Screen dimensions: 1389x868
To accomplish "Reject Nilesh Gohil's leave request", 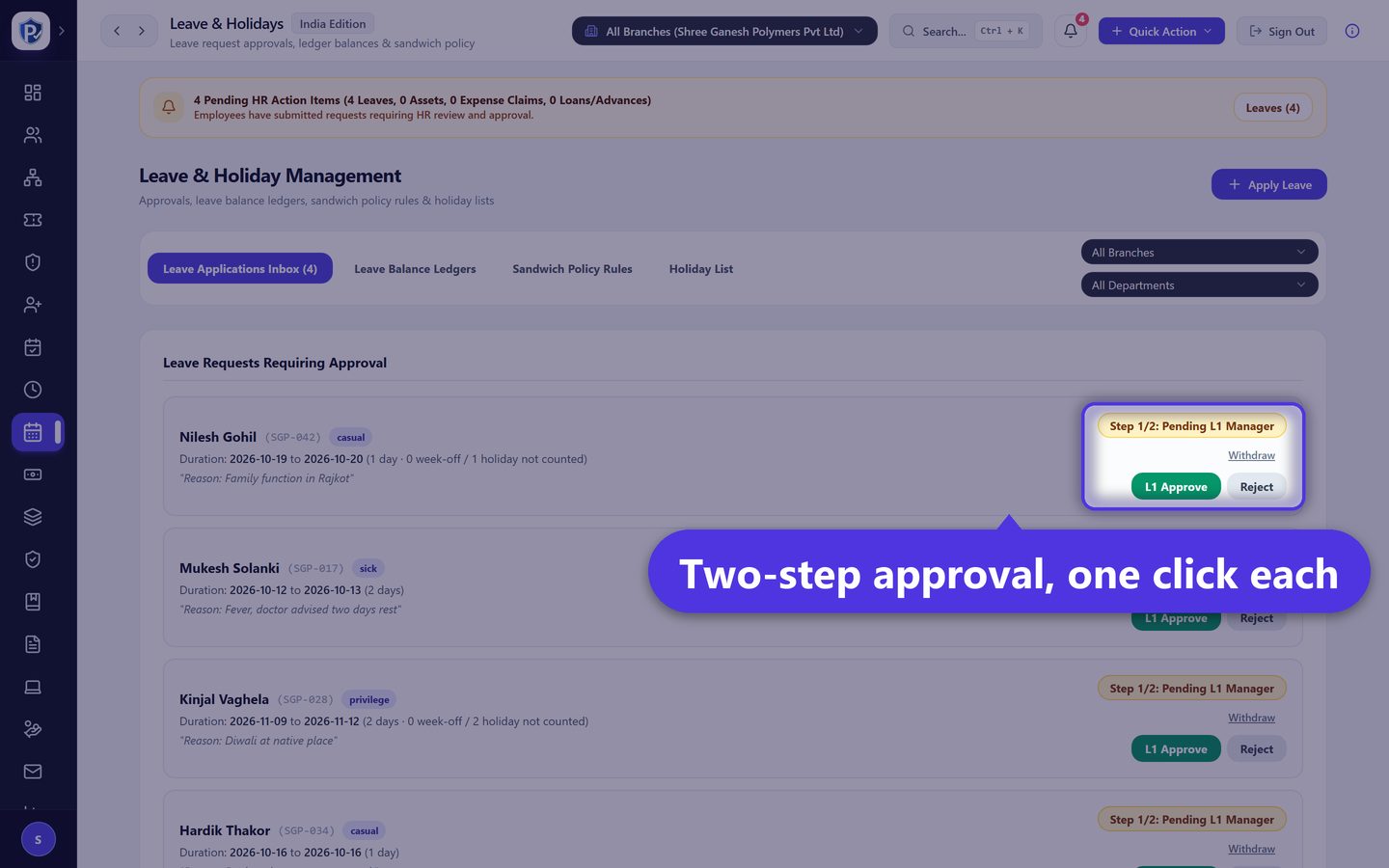I will [x=1257, y=487].
